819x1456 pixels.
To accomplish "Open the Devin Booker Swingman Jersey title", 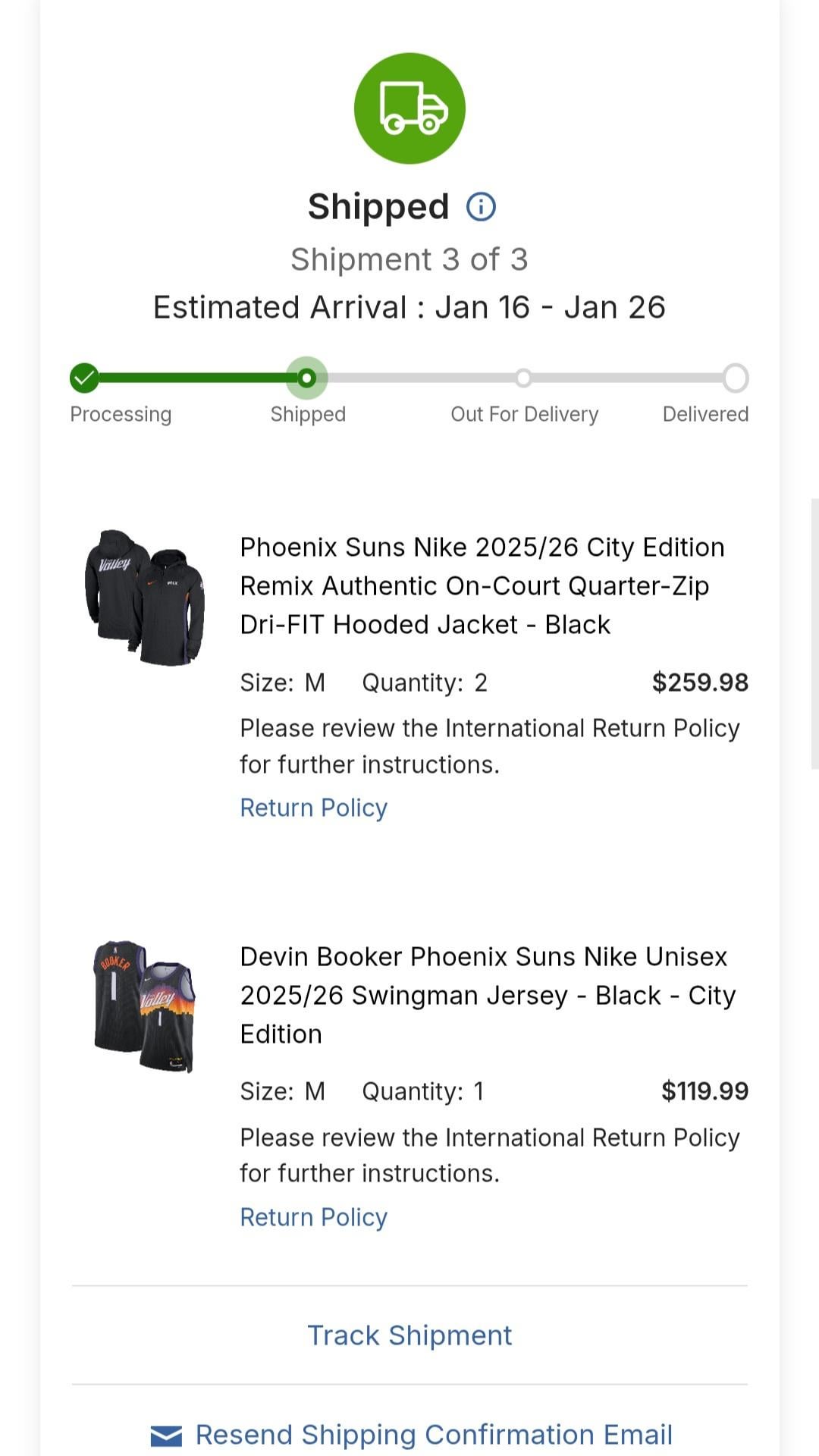I will click(x=487, y=995).
